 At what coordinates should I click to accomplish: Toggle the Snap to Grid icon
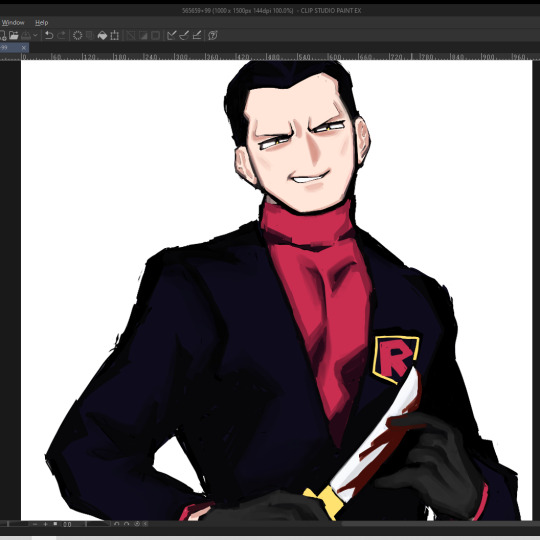[x=197, y=35]
